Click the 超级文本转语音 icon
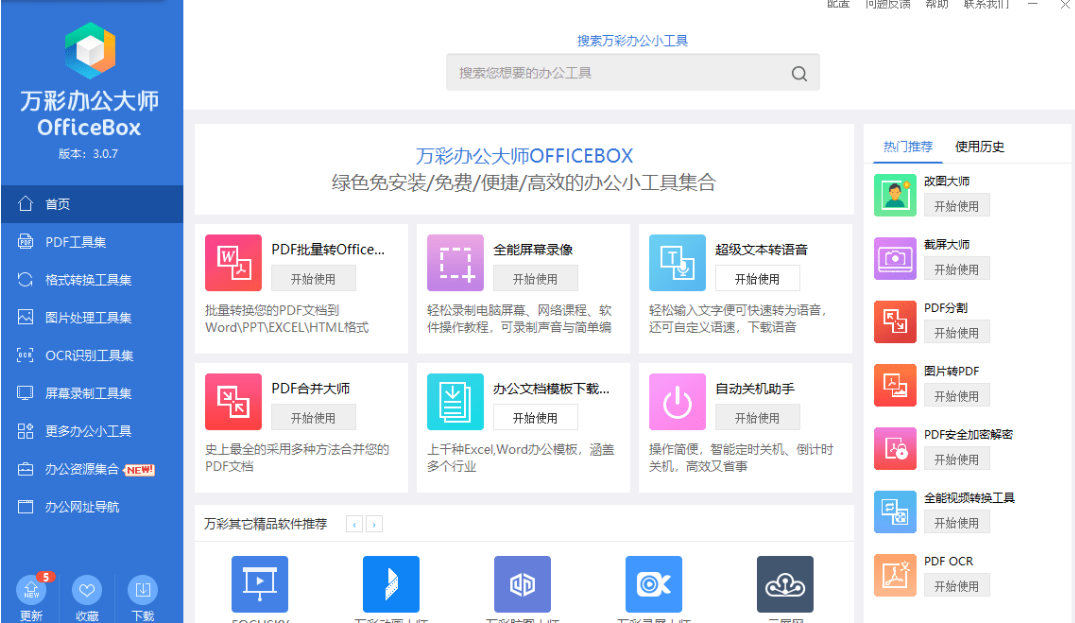The image size is (1075, 623). point(677,263)
